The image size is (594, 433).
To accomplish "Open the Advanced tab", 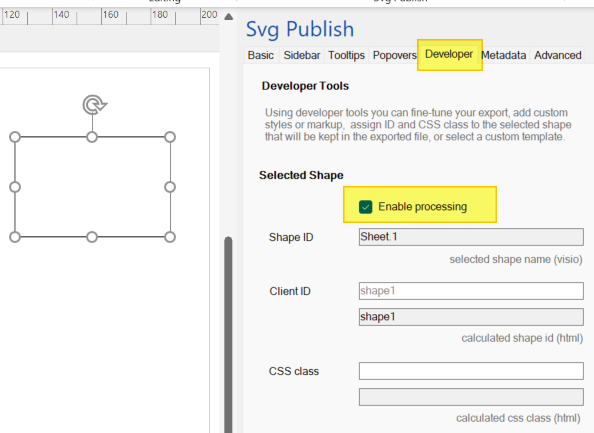I will tap(558, 55).
